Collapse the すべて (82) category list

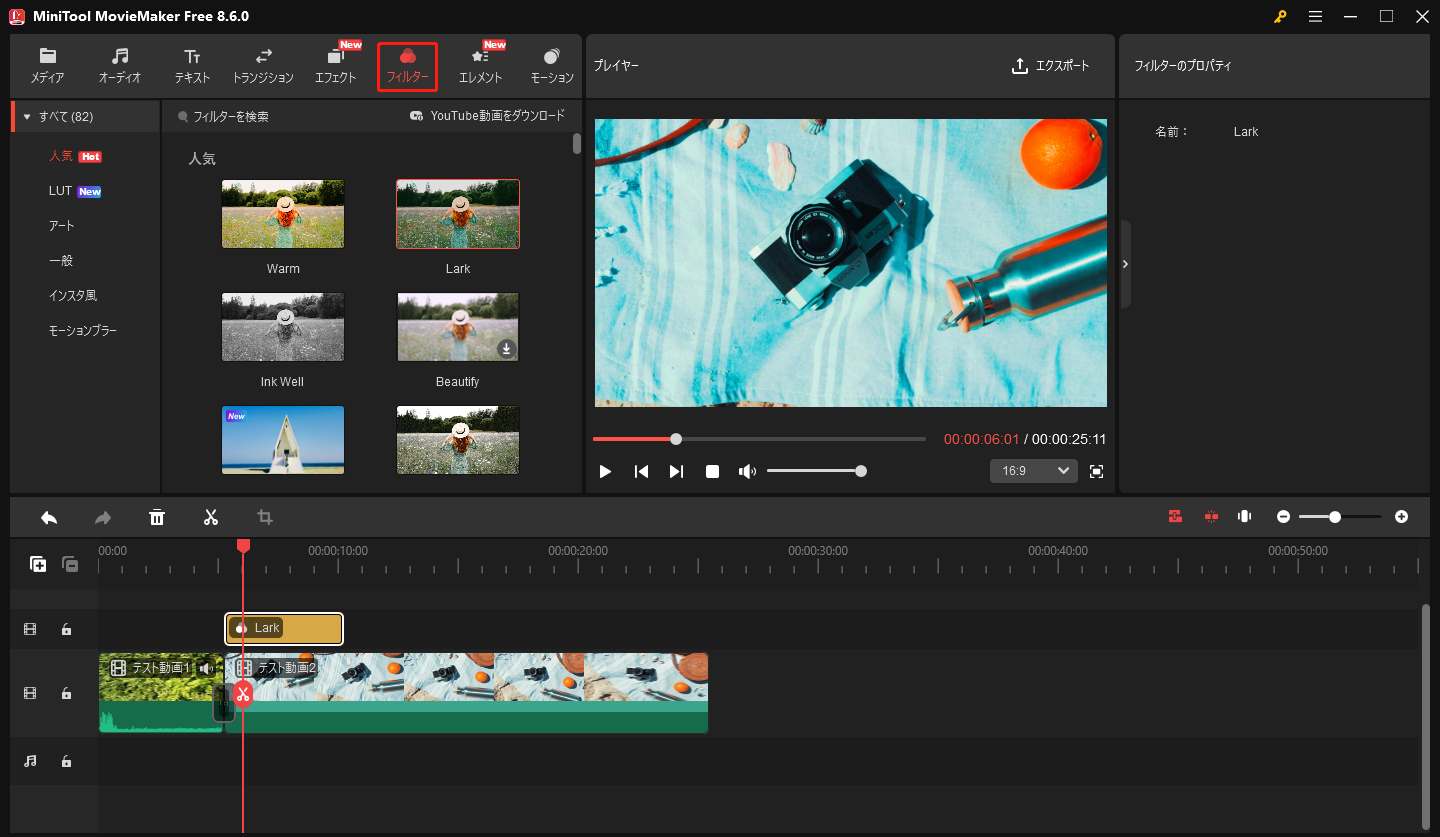[27, 116]
